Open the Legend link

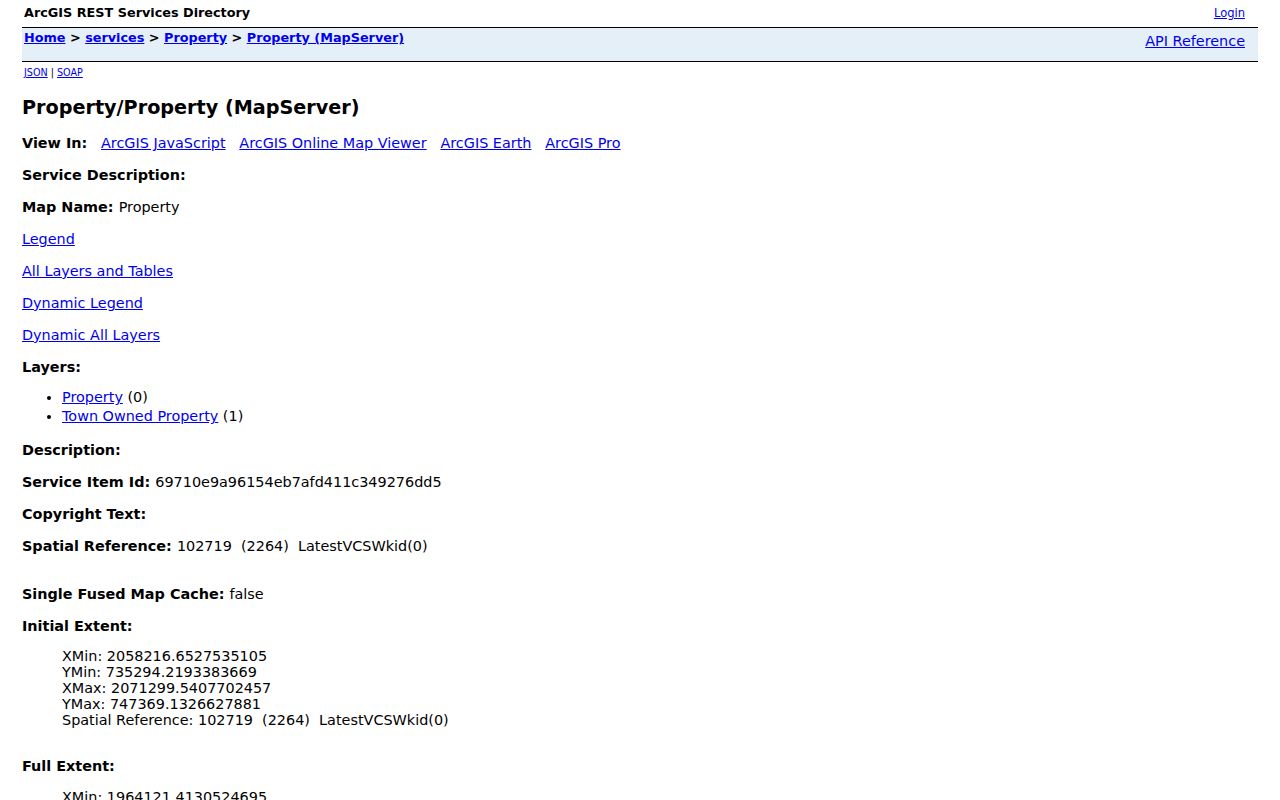coord(48,239)
